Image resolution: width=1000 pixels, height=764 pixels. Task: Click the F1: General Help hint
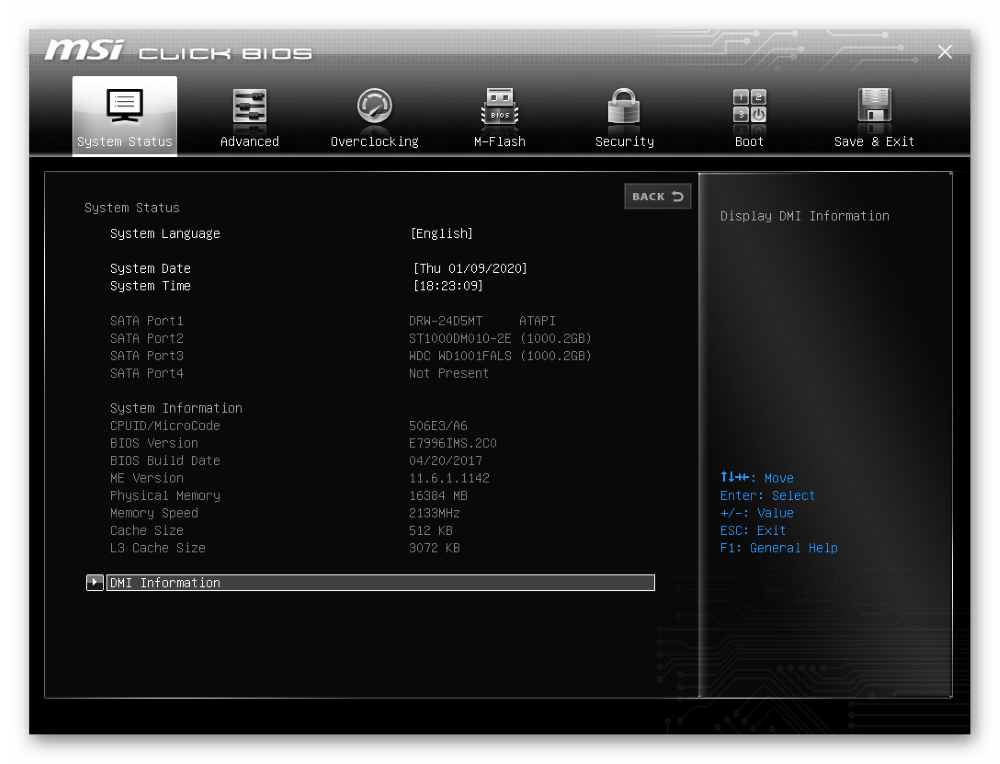click(778, 548)
